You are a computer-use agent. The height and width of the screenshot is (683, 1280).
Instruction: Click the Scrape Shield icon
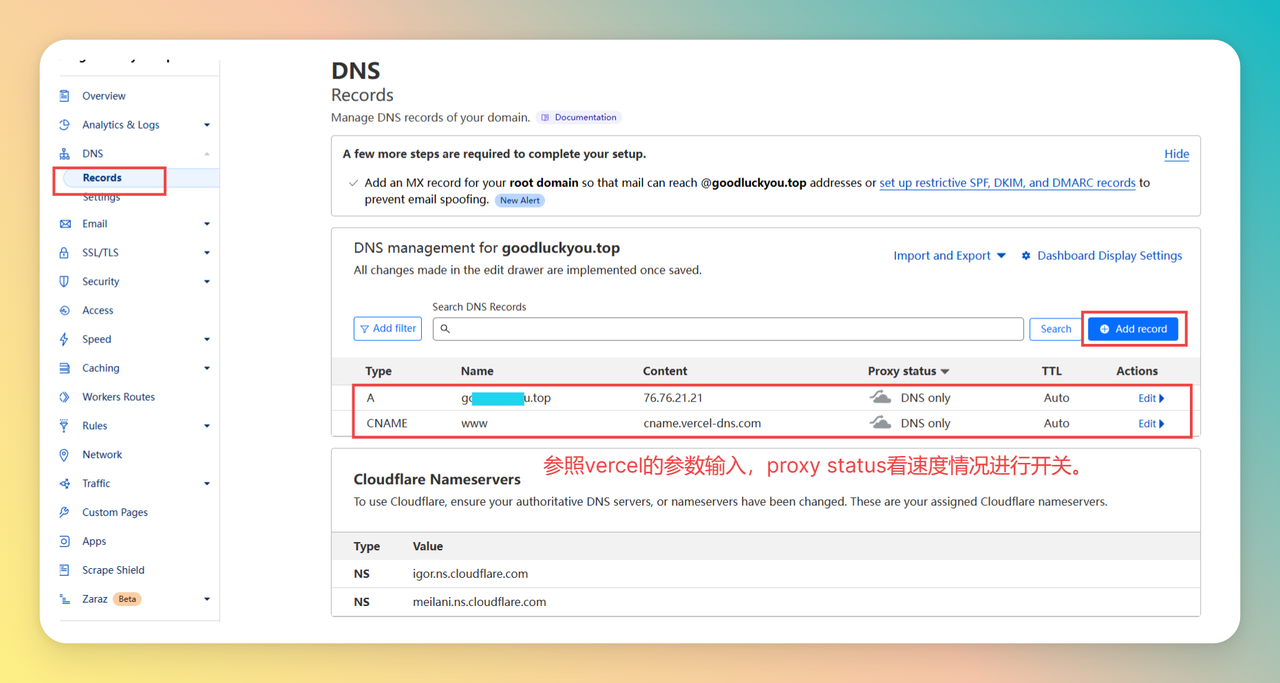(x=65, y=570)
